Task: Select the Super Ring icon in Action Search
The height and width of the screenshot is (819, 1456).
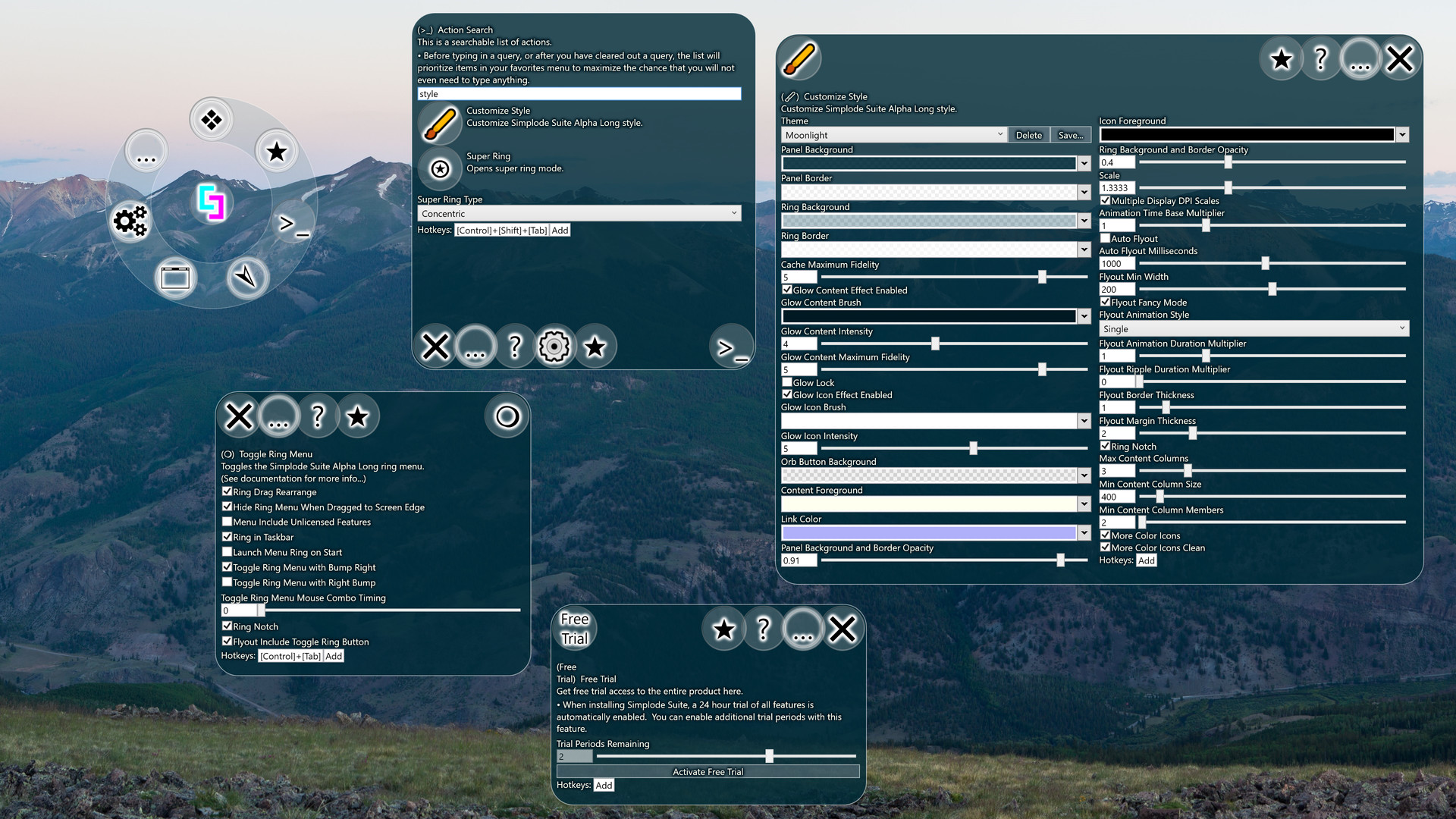Action: [x=440, y=167]
